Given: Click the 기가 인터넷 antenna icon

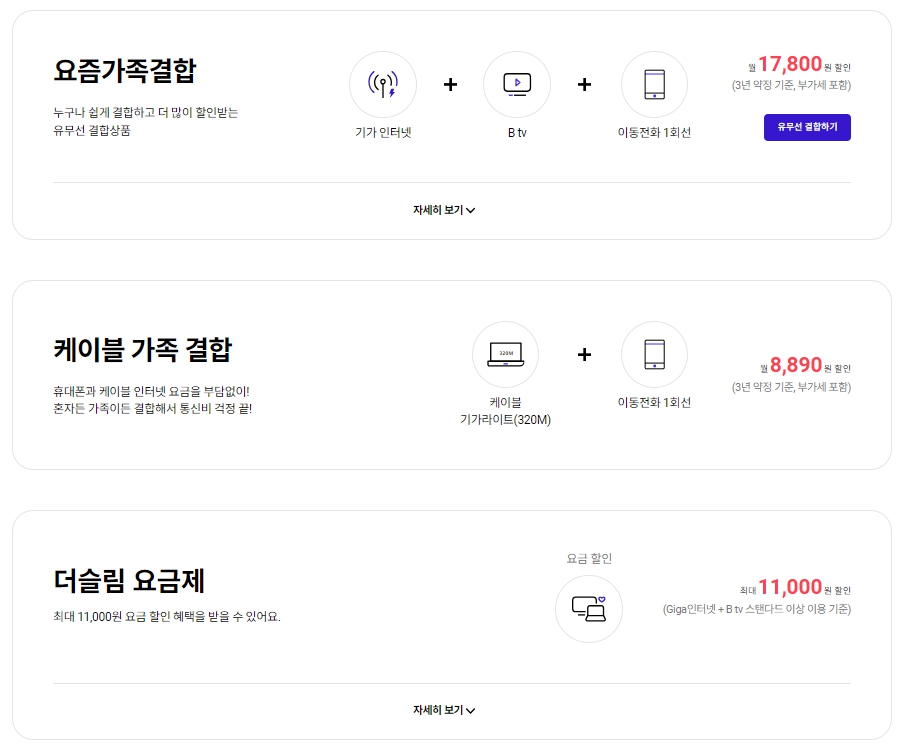Looking at the screenshot, I should point(382,85).
